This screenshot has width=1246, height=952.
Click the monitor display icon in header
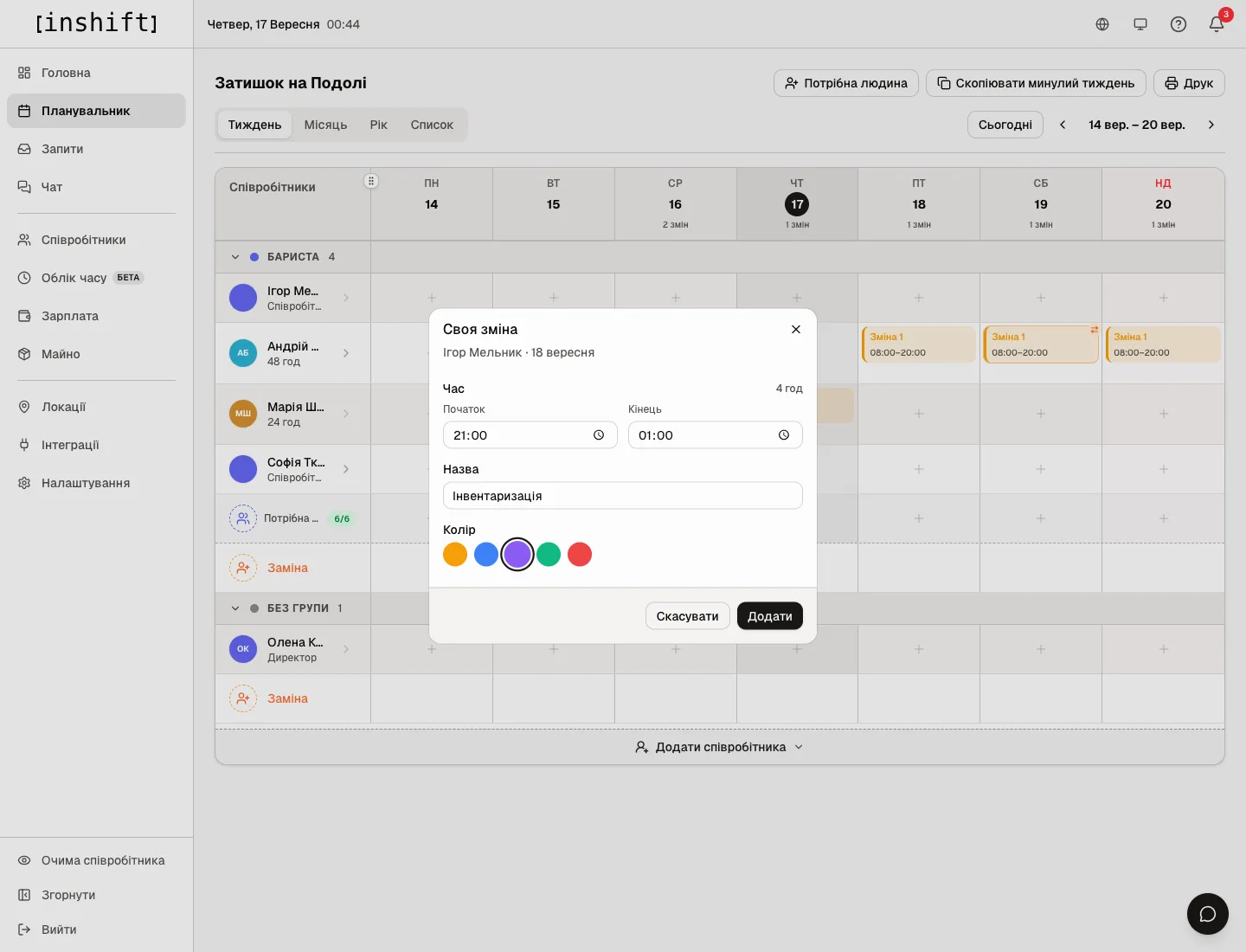(x=1140, y=24)
